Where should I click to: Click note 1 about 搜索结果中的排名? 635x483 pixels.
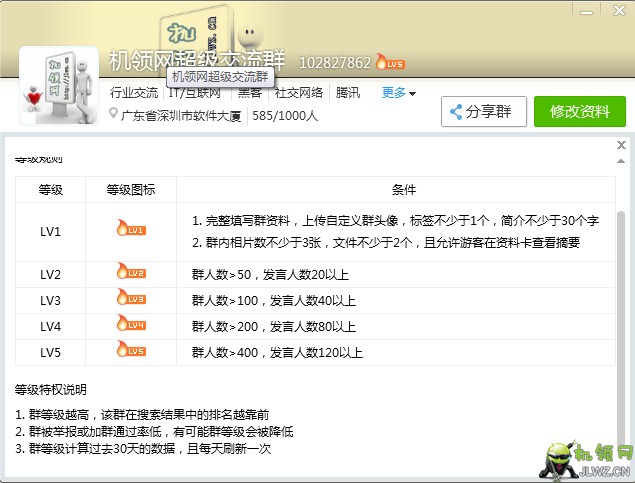pyautogui.click(x=142, y=415)
